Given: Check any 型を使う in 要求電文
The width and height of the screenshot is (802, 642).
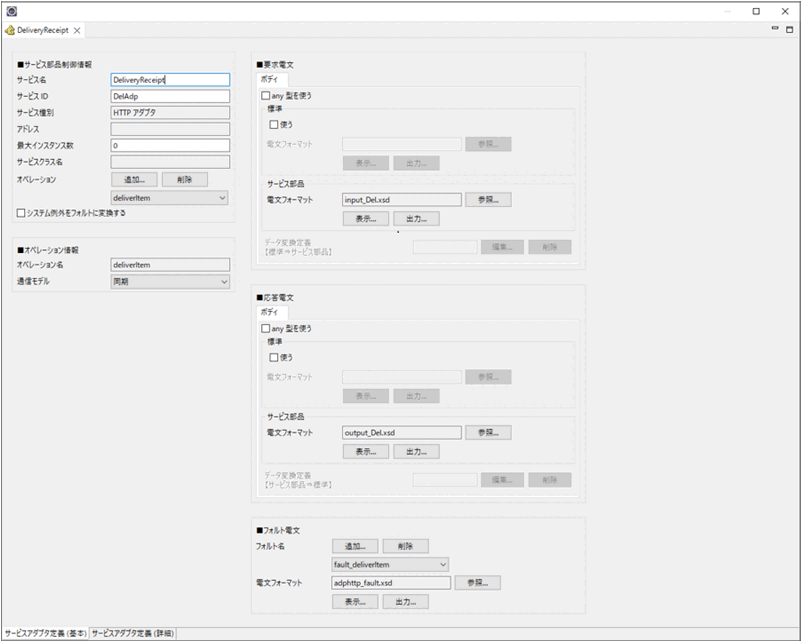Looking at the screenshot, I should click(265, 96).
